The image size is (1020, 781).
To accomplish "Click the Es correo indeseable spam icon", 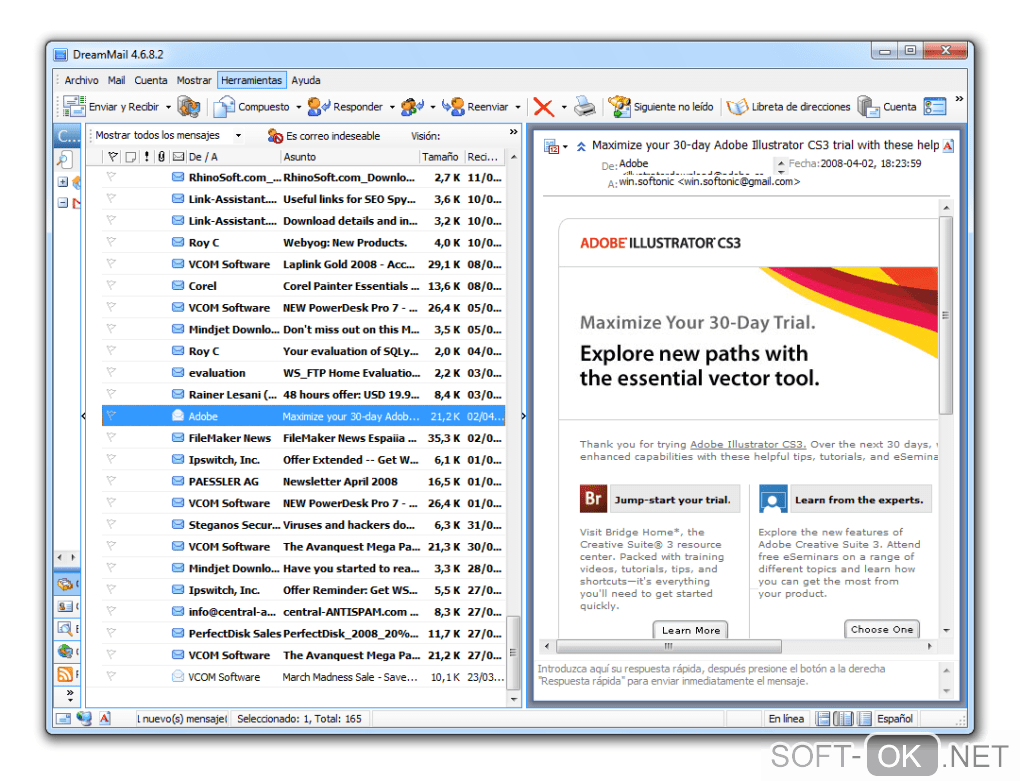I will [x=275, y=136].
